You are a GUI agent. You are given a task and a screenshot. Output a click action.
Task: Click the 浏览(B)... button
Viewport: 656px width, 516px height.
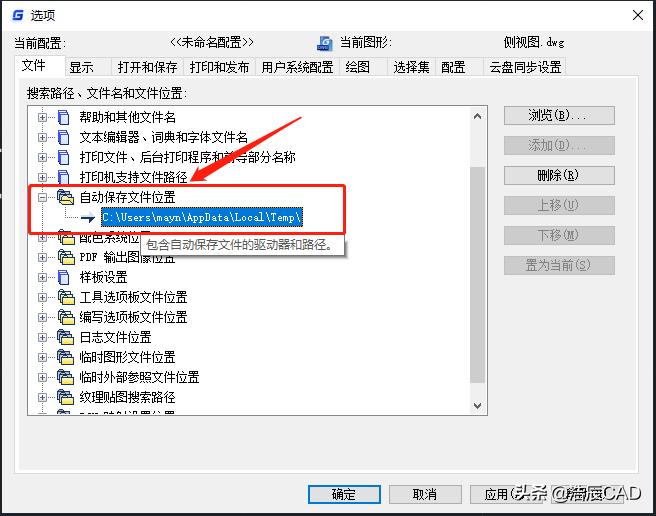tap(559, 115)
